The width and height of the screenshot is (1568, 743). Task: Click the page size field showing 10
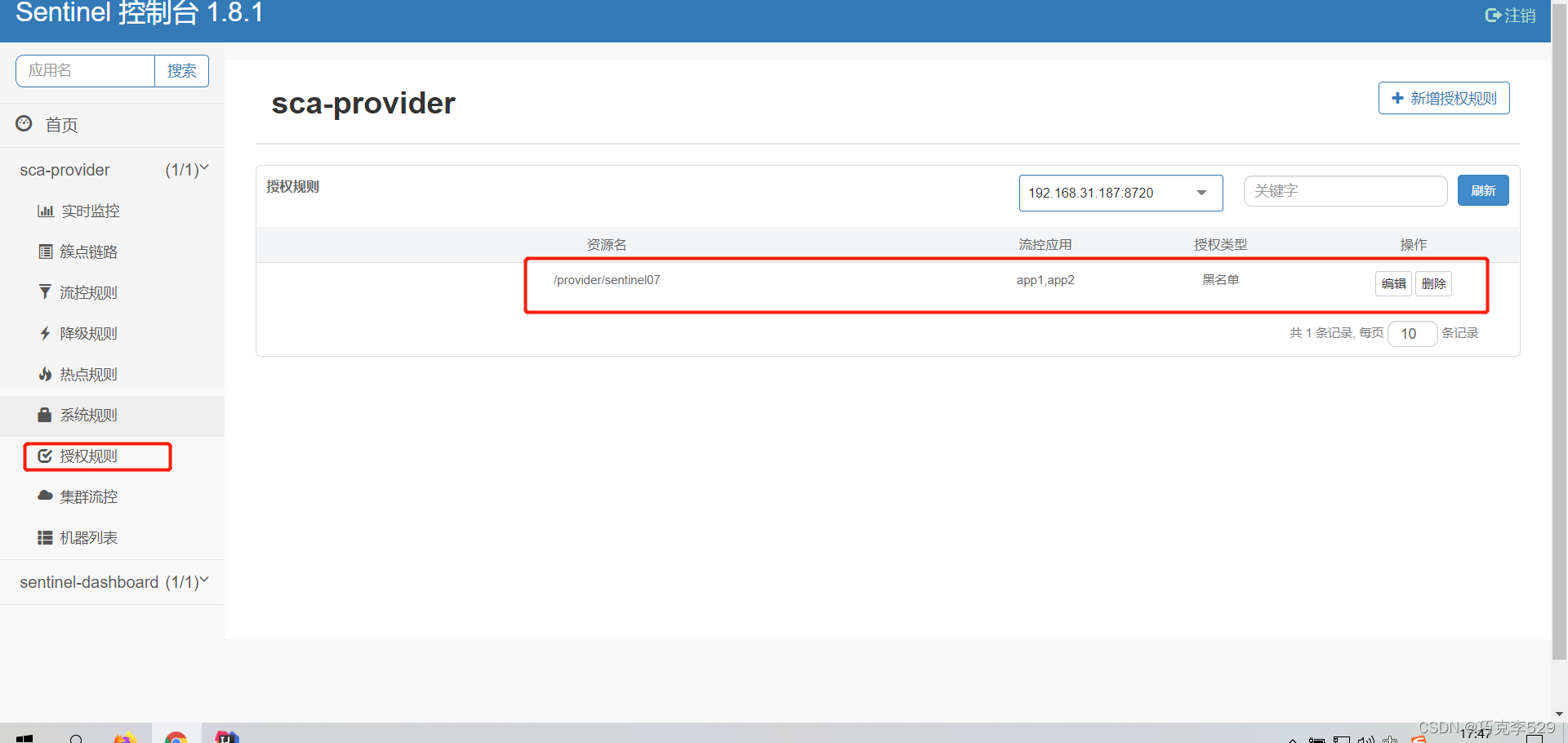(x=1413, y=333)
